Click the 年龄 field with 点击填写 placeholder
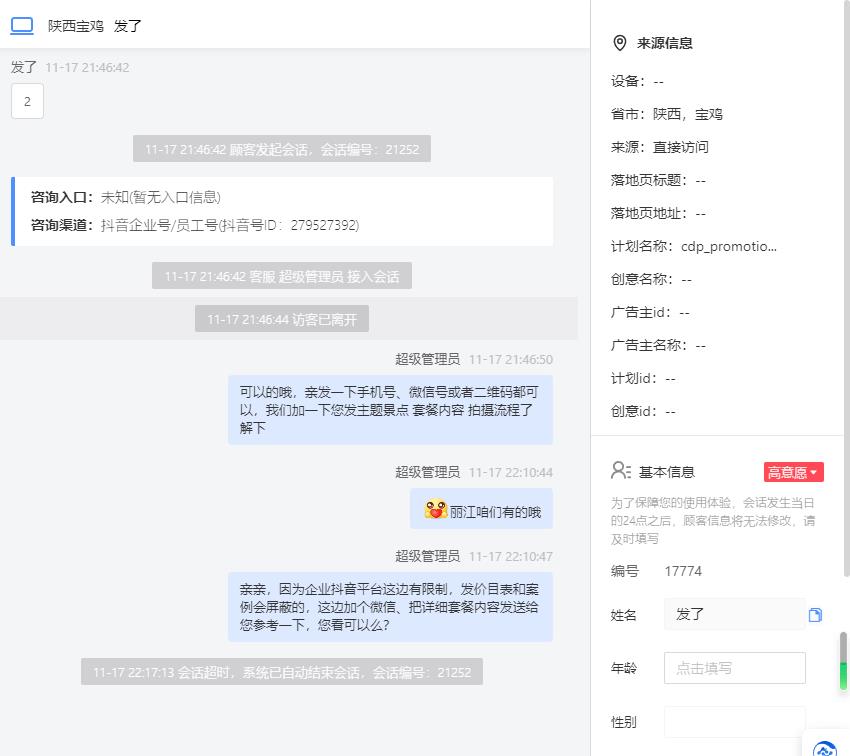Viewport: 850px width, 756px height. [735, 668]
